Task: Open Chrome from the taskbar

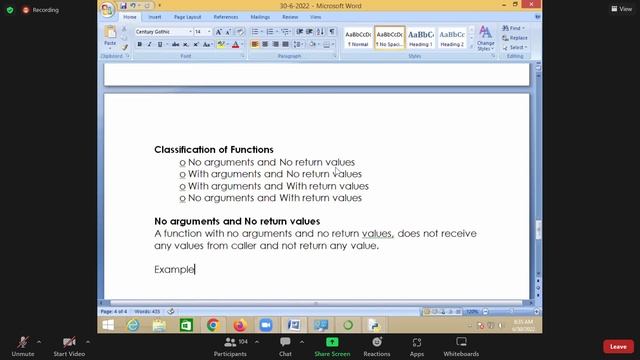Action: [x=213, y=325]
